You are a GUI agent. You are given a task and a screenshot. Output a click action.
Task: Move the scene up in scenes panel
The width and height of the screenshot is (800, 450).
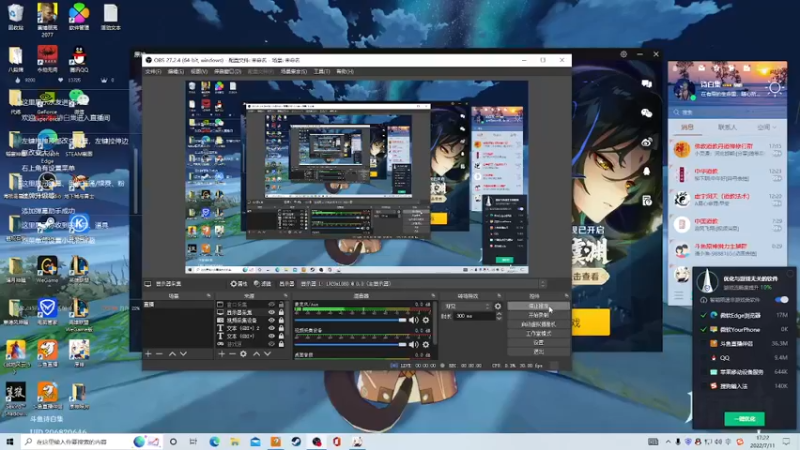tap(172, 354)
